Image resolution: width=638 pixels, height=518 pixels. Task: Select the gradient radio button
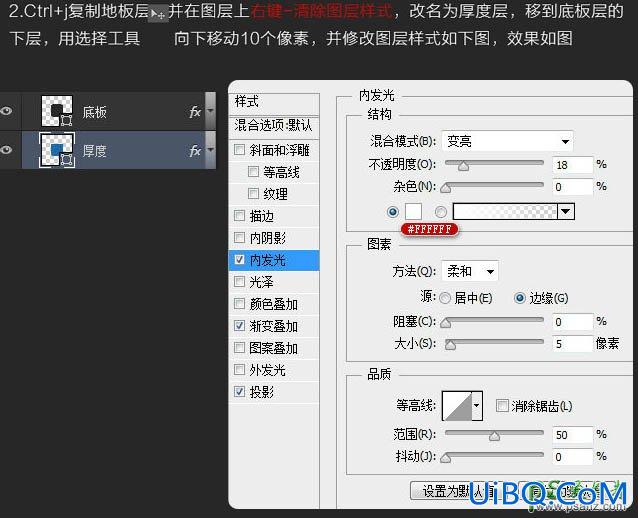441,212
